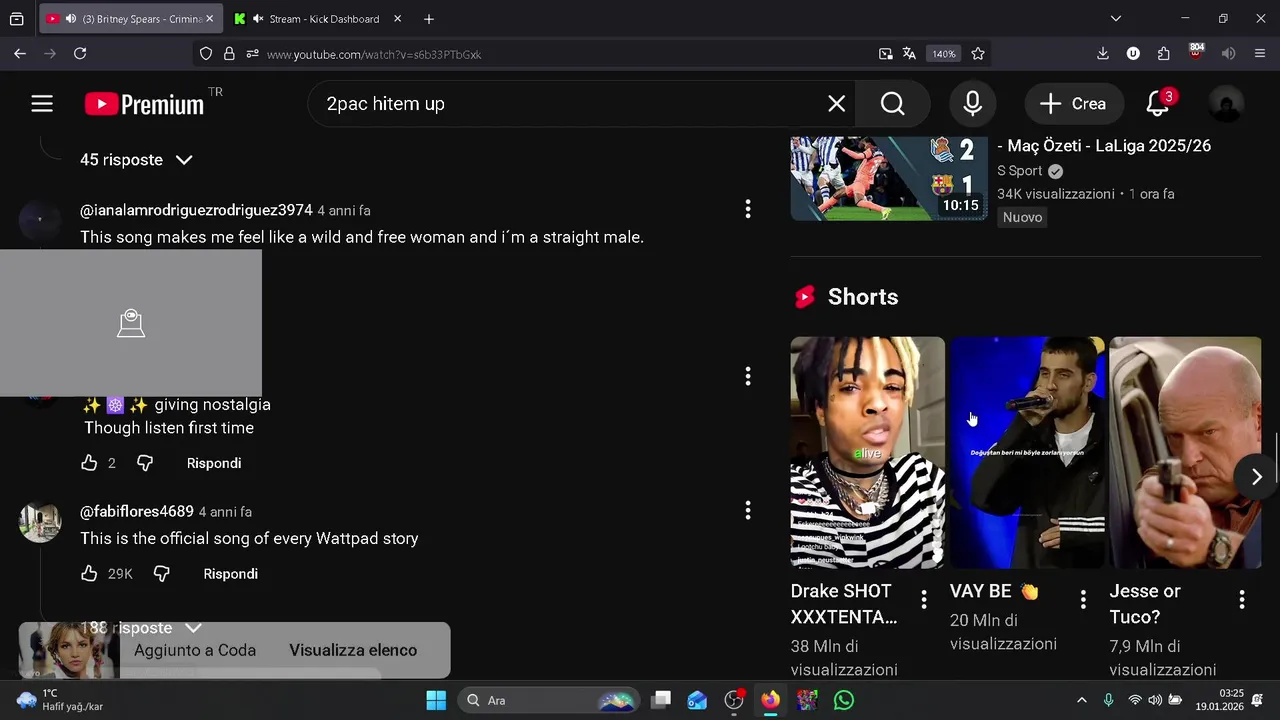Run search with magnifier button
Screen dimensions: 1280x720
(893, 104)
